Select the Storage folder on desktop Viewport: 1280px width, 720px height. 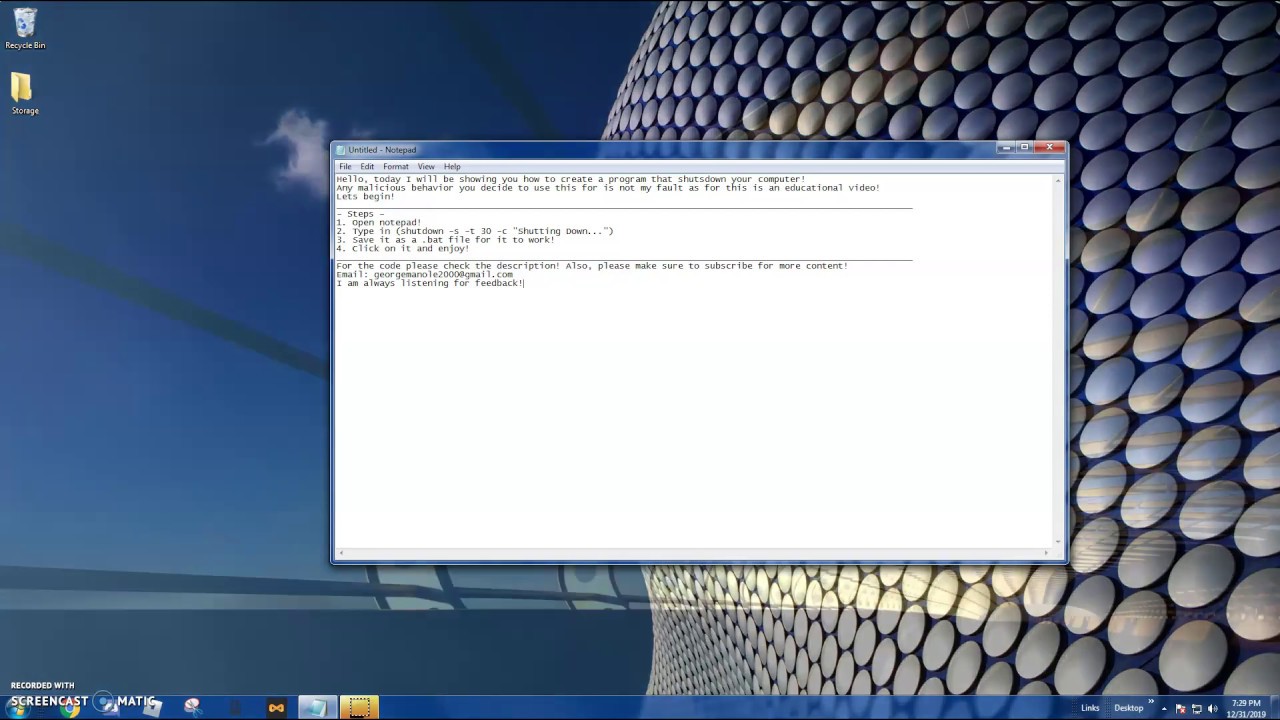click(x=24, y=94)
